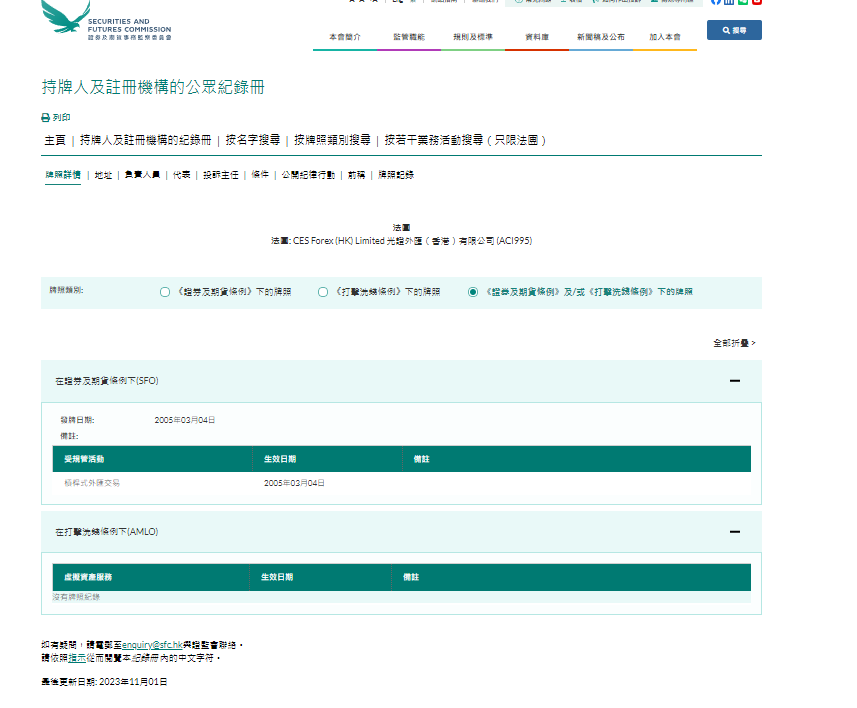The height and width of the screenshot is (708, 857).
Task: Switch to the 公開紀律行動 tab
Action: (308, 175)
